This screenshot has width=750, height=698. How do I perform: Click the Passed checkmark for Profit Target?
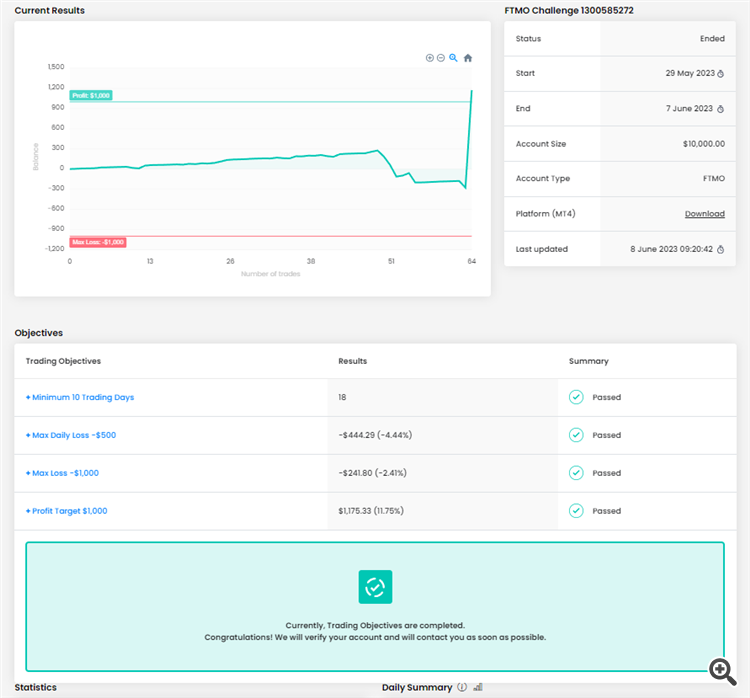576,510
